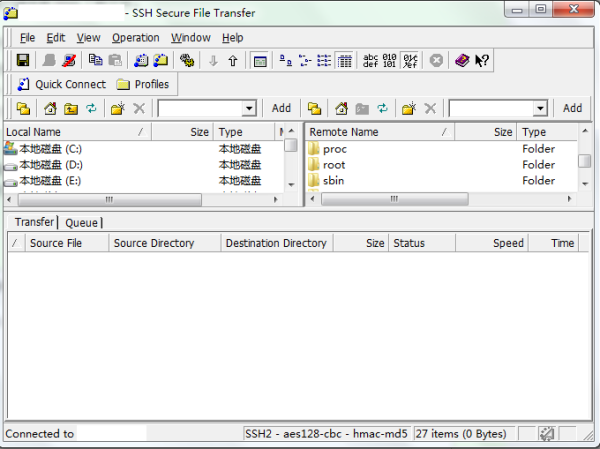The height and width of the screenshot is (449, 600).
Task: Select local drive (D:) row
Action: (143, 165)
